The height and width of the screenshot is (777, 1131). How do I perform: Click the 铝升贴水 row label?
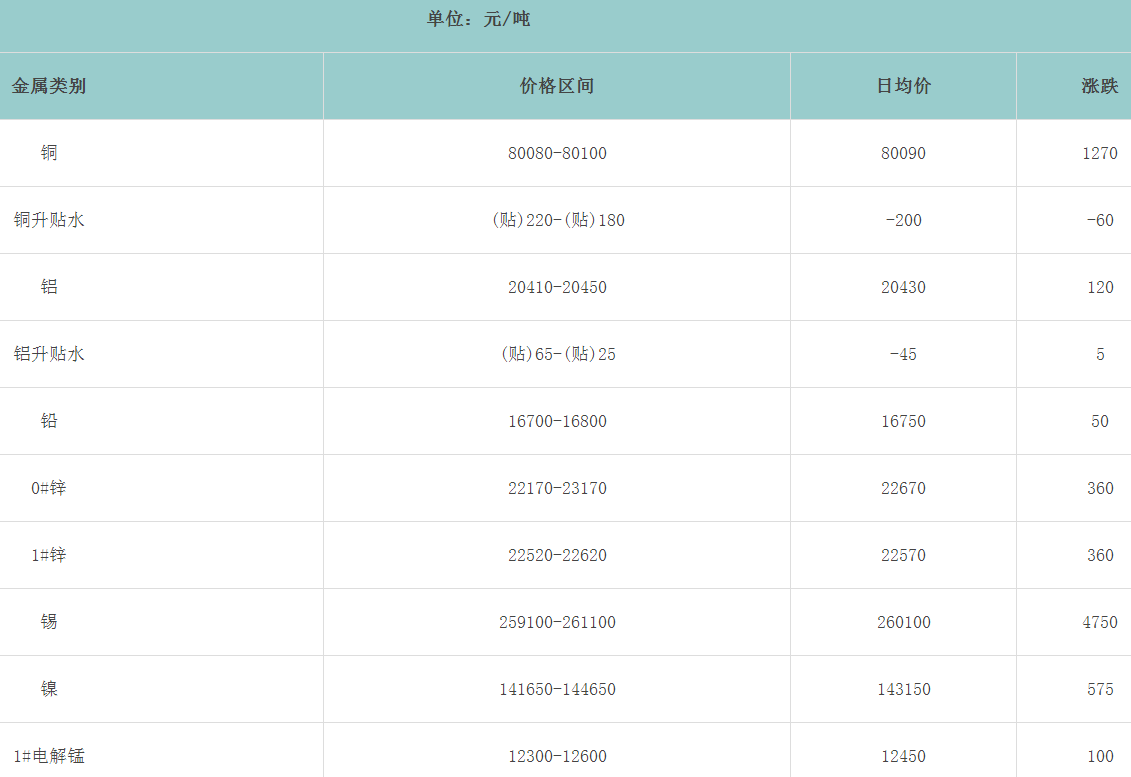pos(49,354)
